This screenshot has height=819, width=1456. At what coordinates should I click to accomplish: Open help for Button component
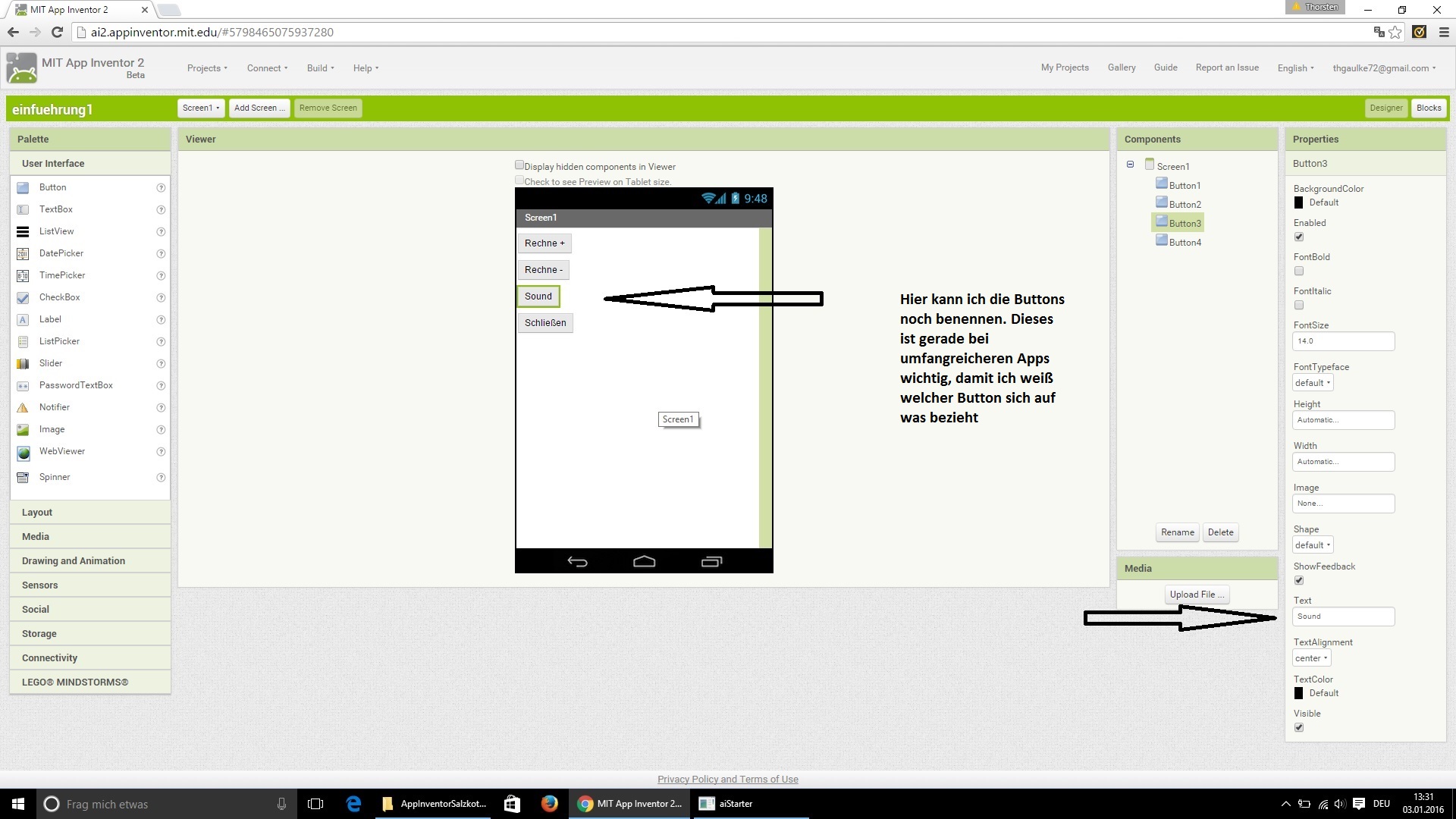click(161, 187)
